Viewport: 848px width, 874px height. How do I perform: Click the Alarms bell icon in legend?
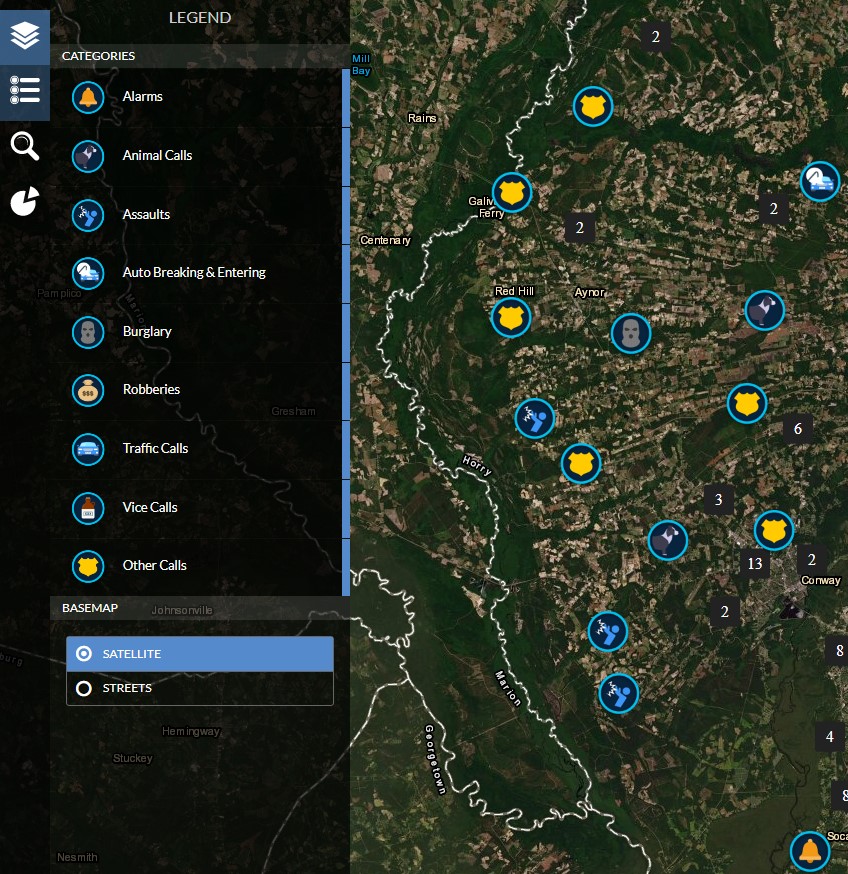(x=88, y=97)
